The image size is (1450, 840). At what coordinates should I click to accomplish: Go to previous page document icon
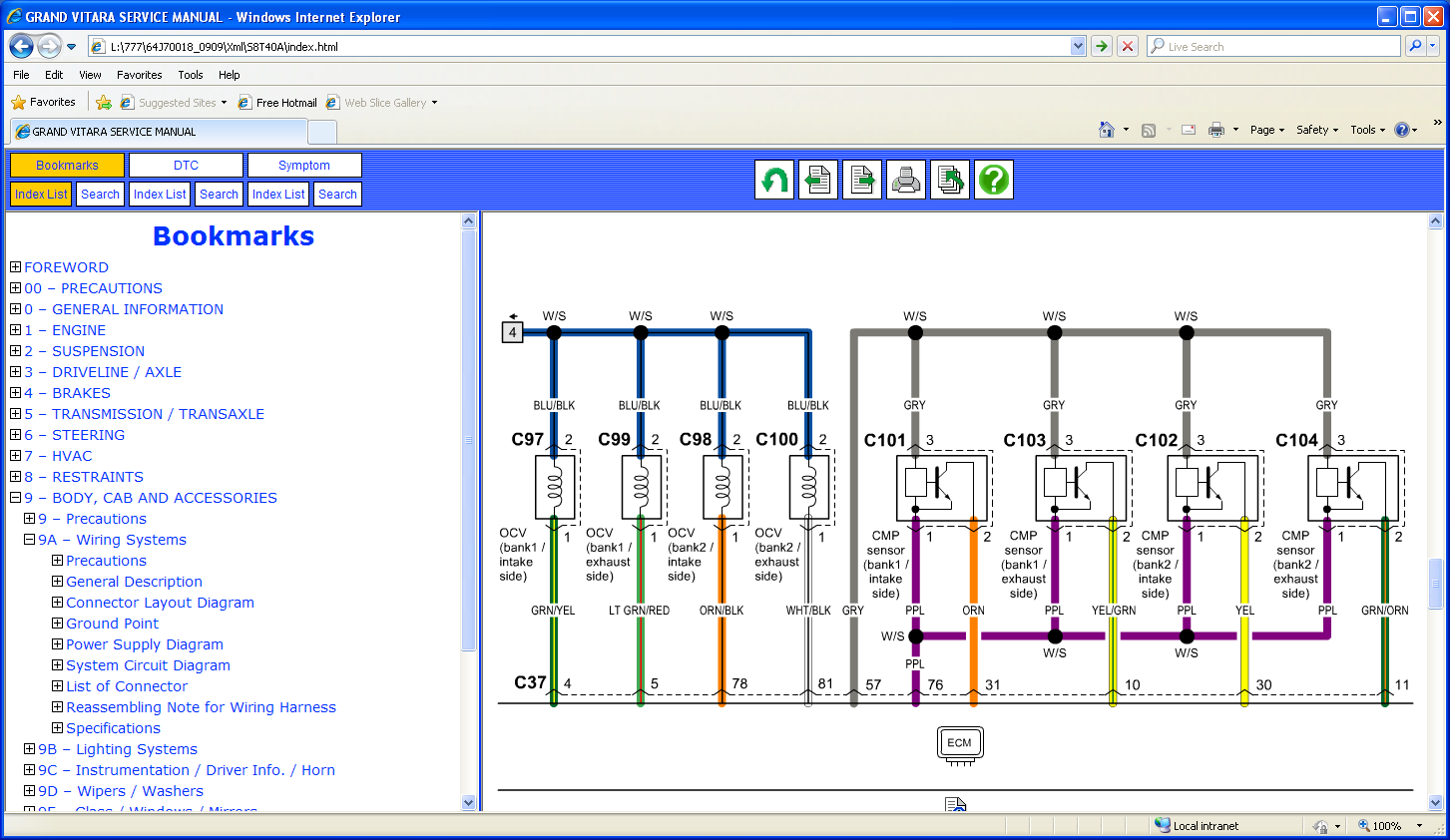tap(818, 180)
